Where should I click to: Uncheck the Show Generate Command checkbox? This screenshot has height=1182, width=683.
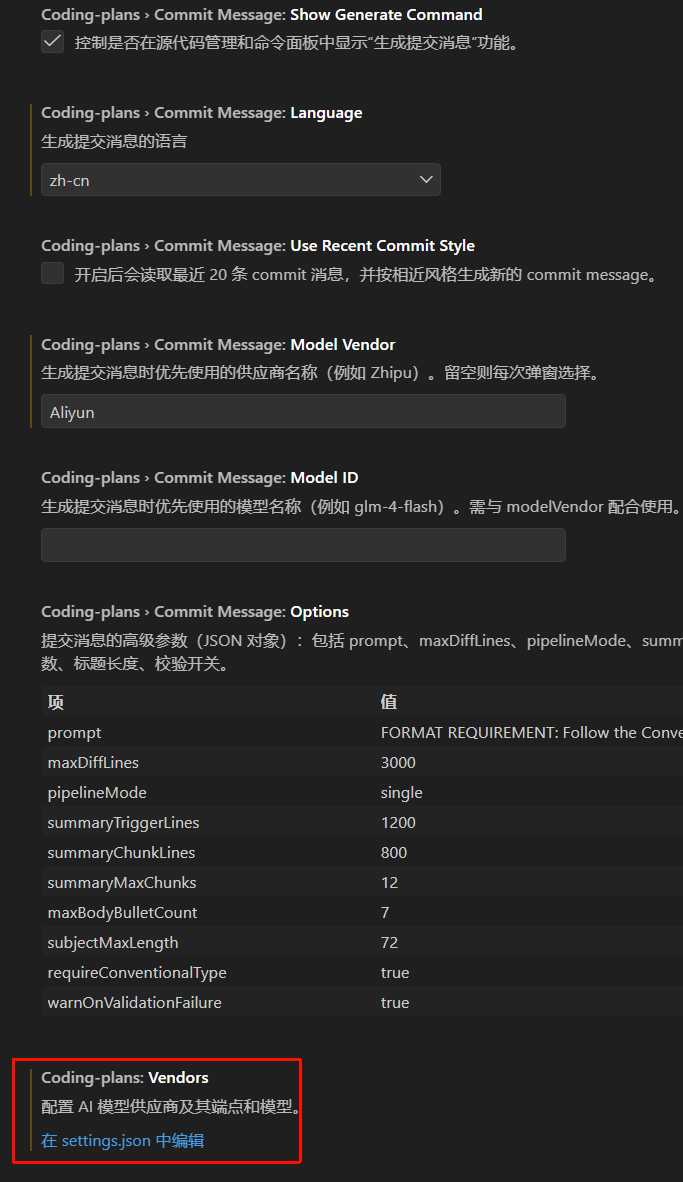(53, 42)
